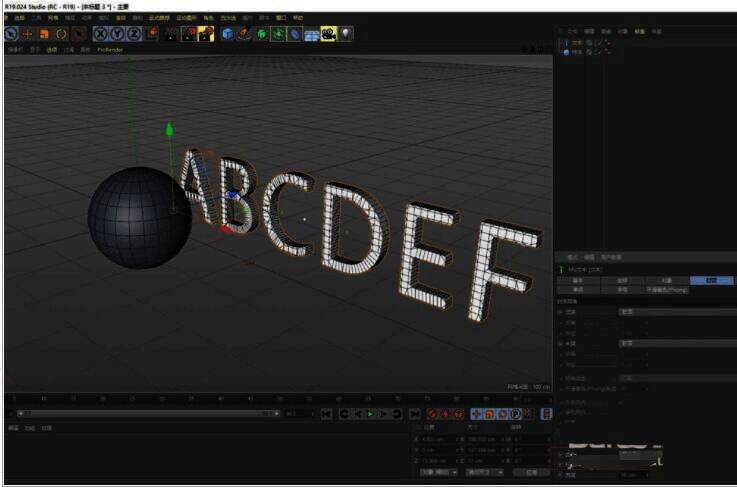Click the Camera icon in toolbar
Screen dimensions: 737x487
click(328, 34)
